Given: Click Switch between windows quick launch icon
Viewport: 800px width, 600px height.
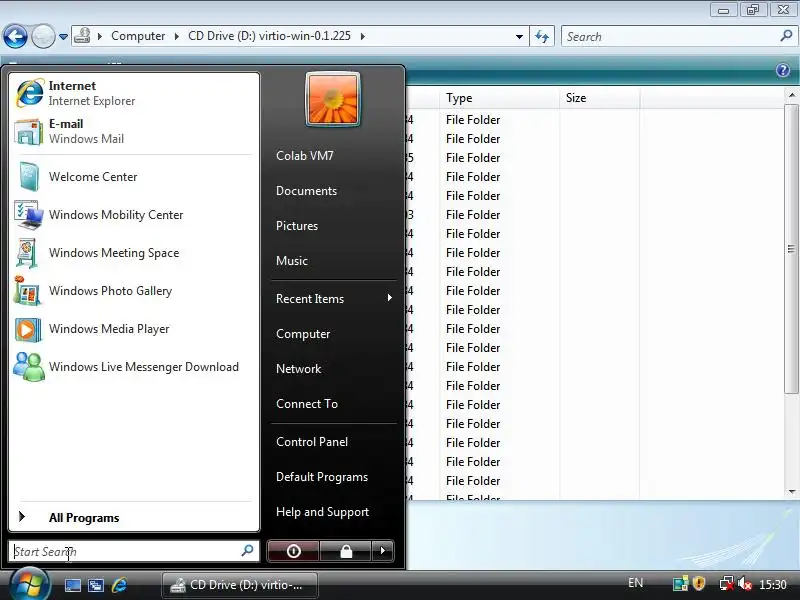Looking at the screenshot, I should coord(96,585).
